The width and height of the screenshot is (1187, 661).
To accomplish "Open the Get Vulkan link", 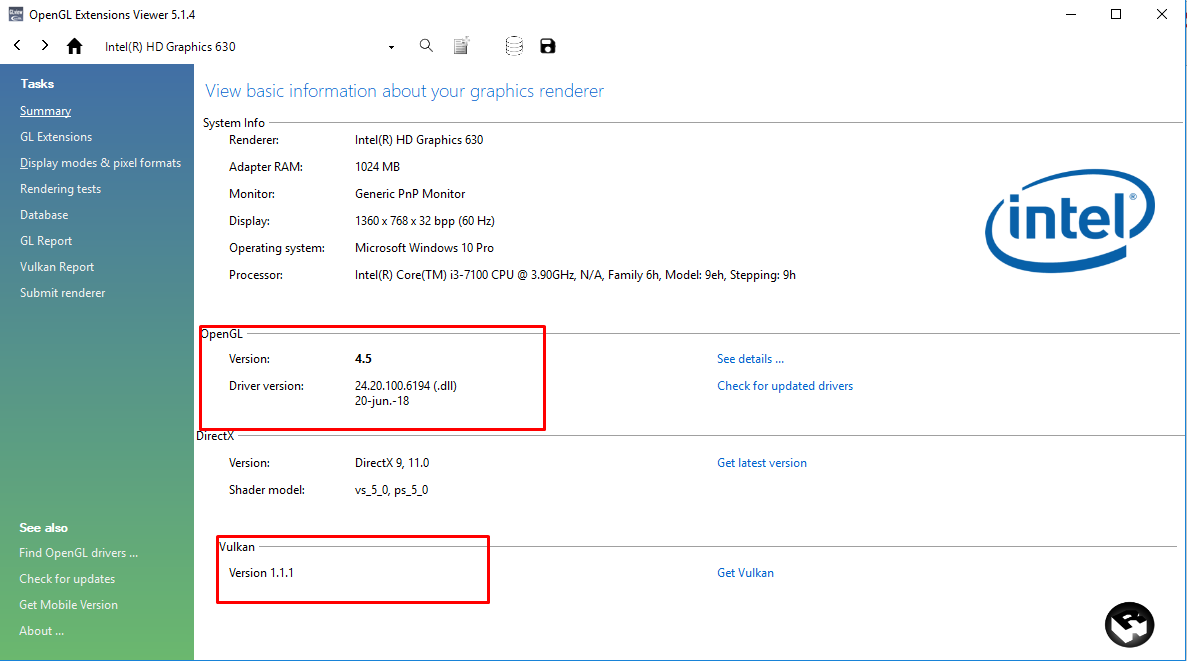I will coord(745,572).
